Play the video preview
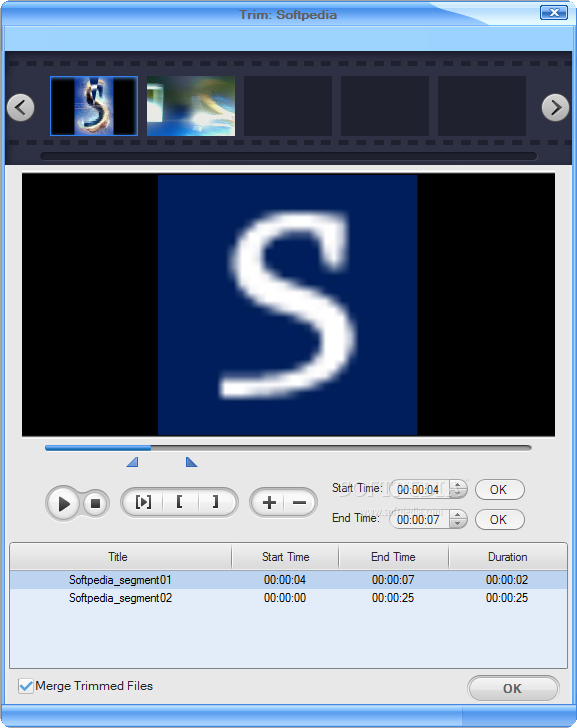The width and height of the screenshot is (577, 728). [x=64, y=503]
